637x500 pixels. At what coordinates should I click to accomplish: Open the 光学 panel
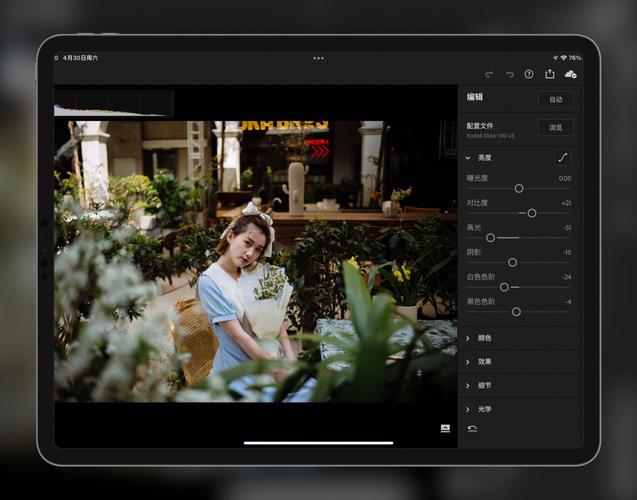[484, 409]
